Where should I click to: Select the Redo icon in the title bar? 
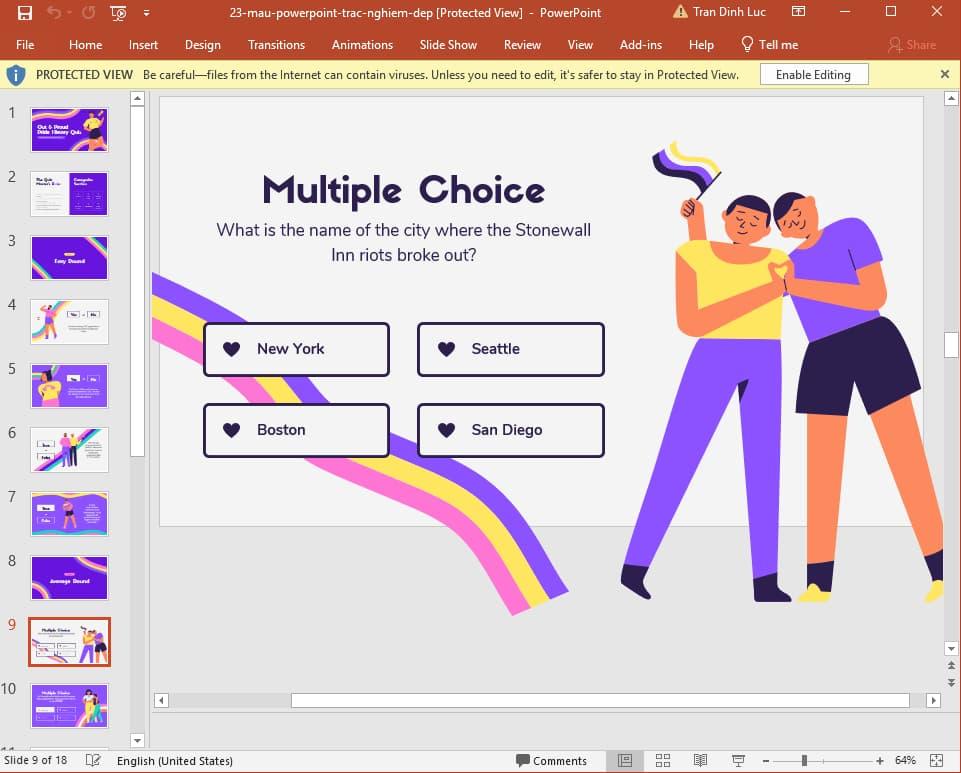87,12
